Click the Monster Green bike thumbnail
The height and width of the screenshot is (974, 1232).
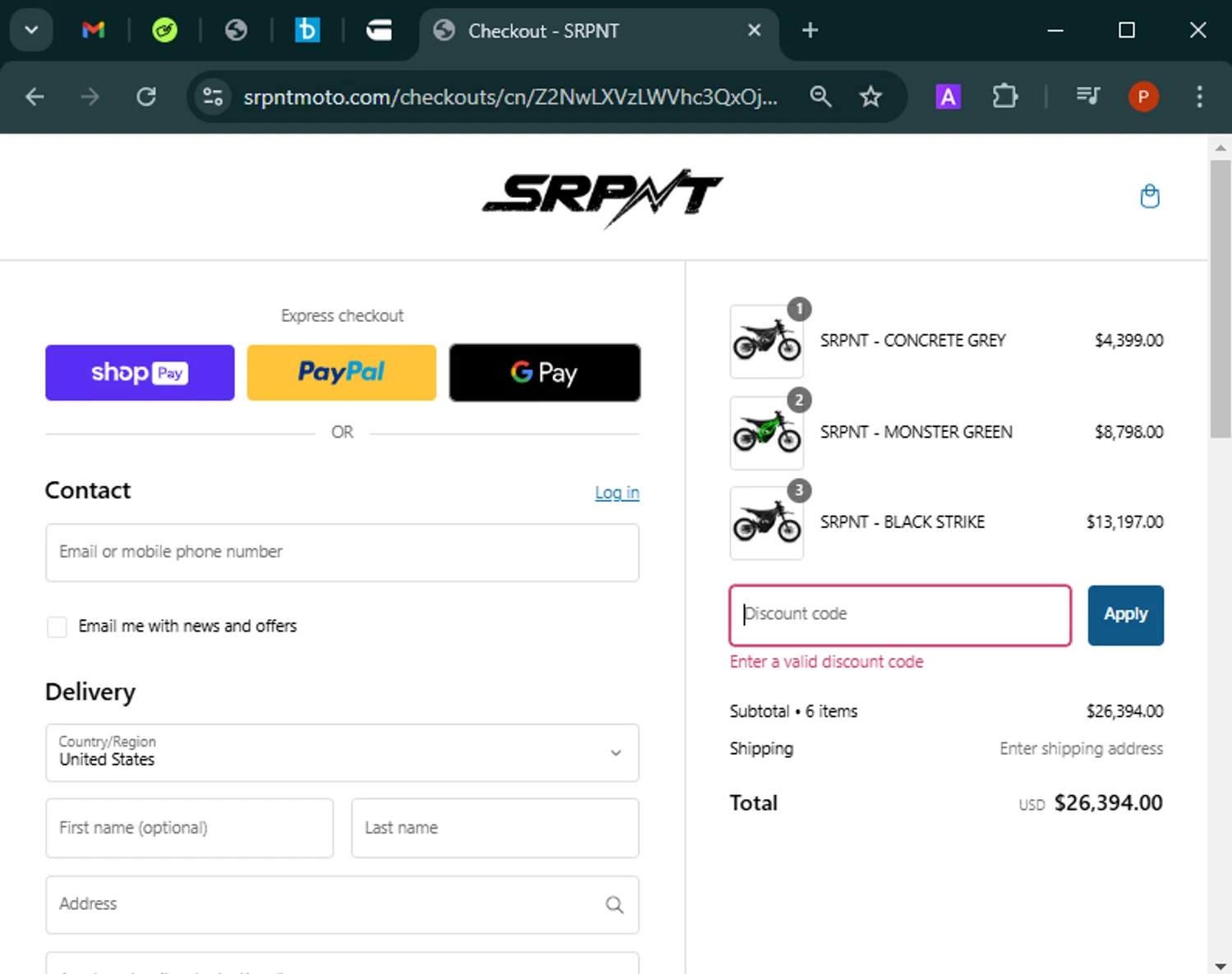766,433
